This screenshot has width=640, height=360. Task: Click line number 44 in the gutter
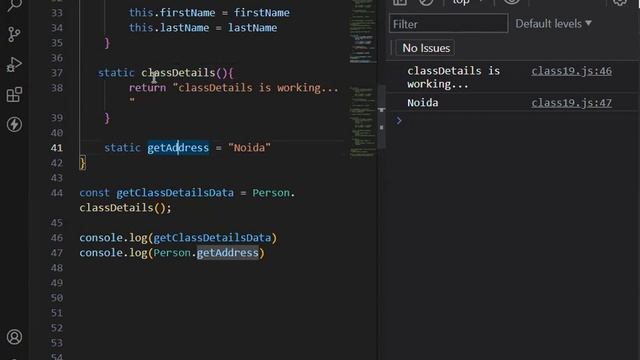pyautogui.click(x=57, y=193)
